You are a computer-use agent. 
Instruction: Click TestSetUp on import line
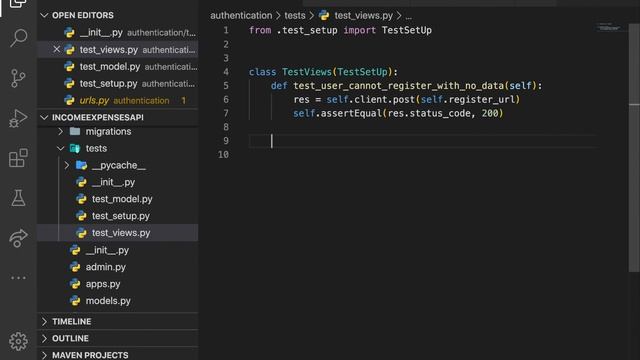click(x=407, y=30)
